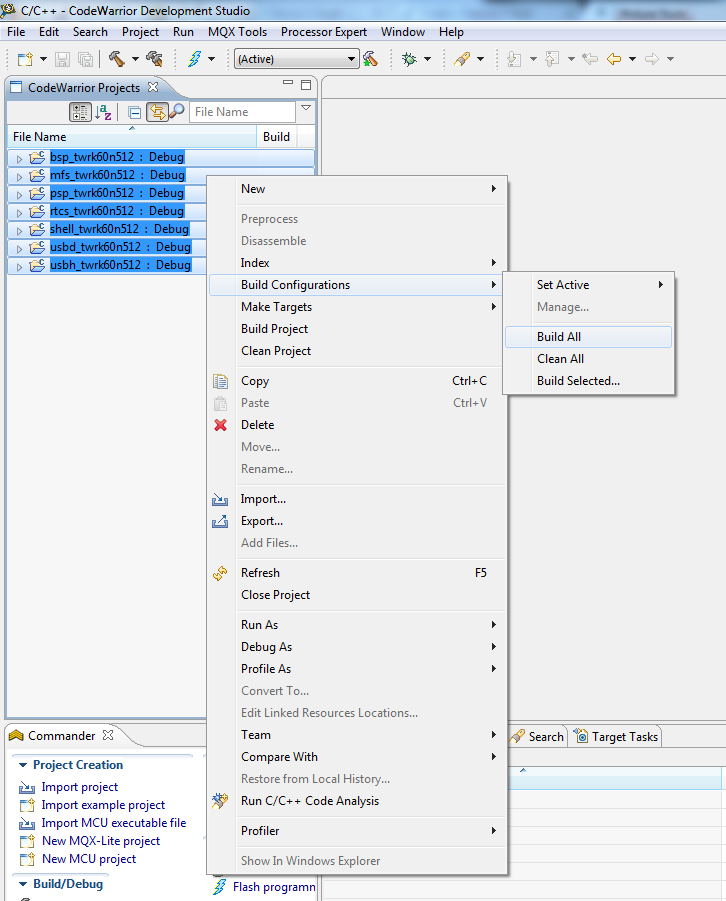The image size is (726, 901).
Task: Click the Refresh icon in context menu
Action: pos(221,573)
